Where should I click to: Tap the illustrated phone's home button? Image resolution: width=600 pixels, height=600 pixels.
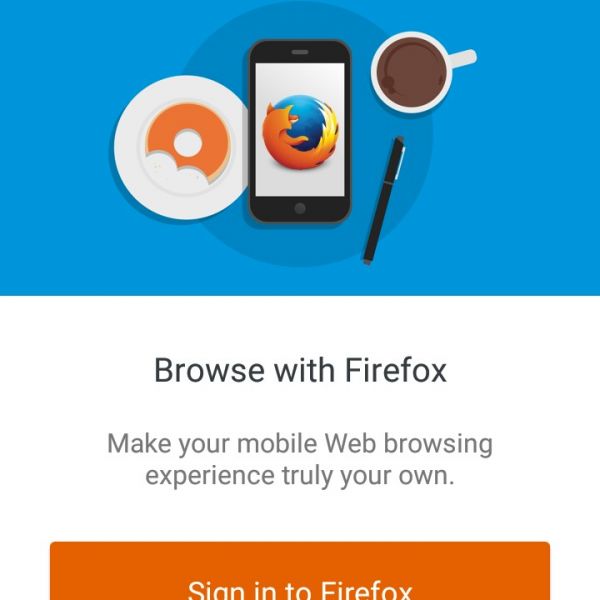coord(300,209)
